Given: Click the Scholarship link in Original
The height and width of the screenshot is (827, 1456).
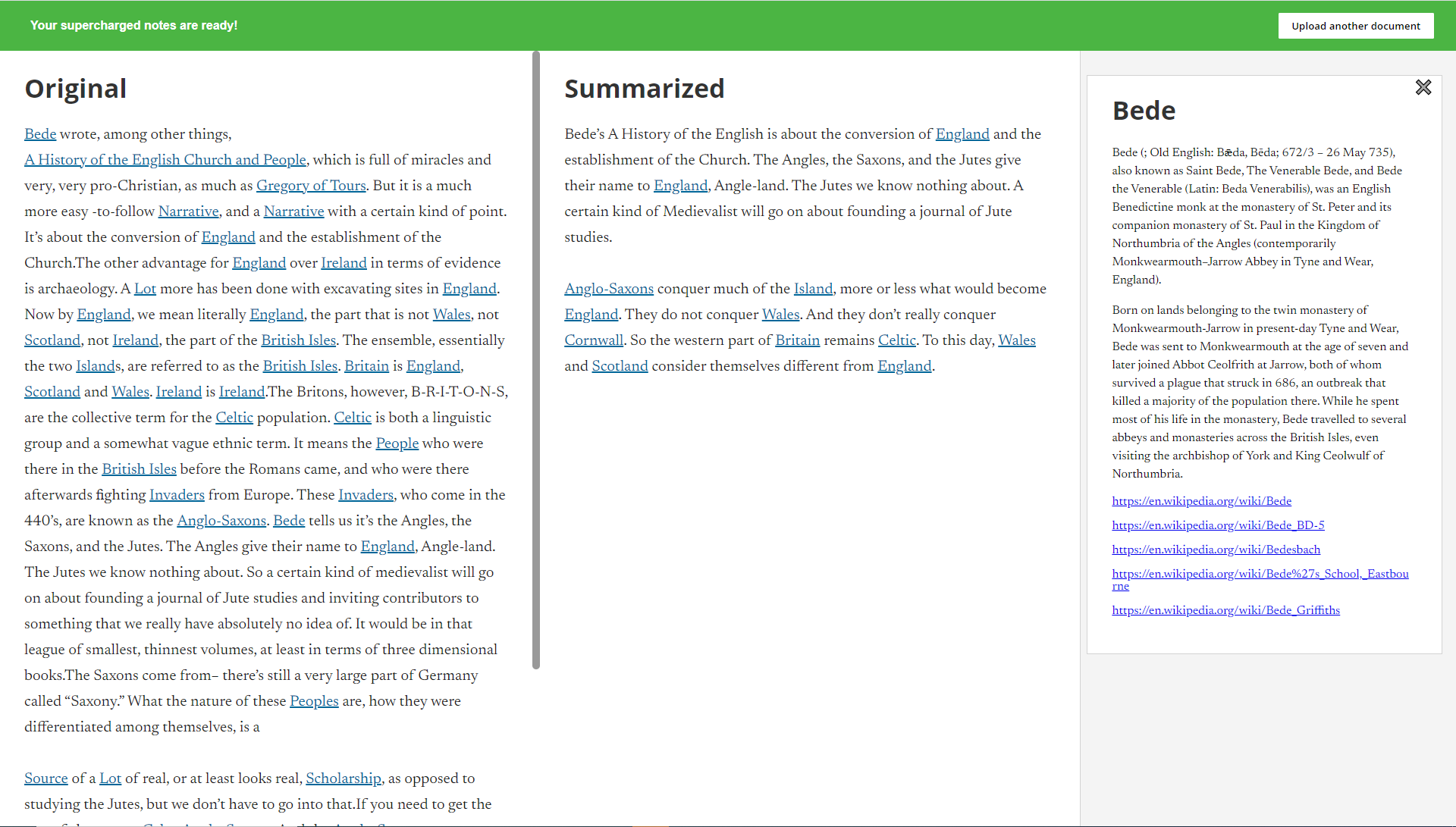Looking at the screenshot, I should coord(344,778).
